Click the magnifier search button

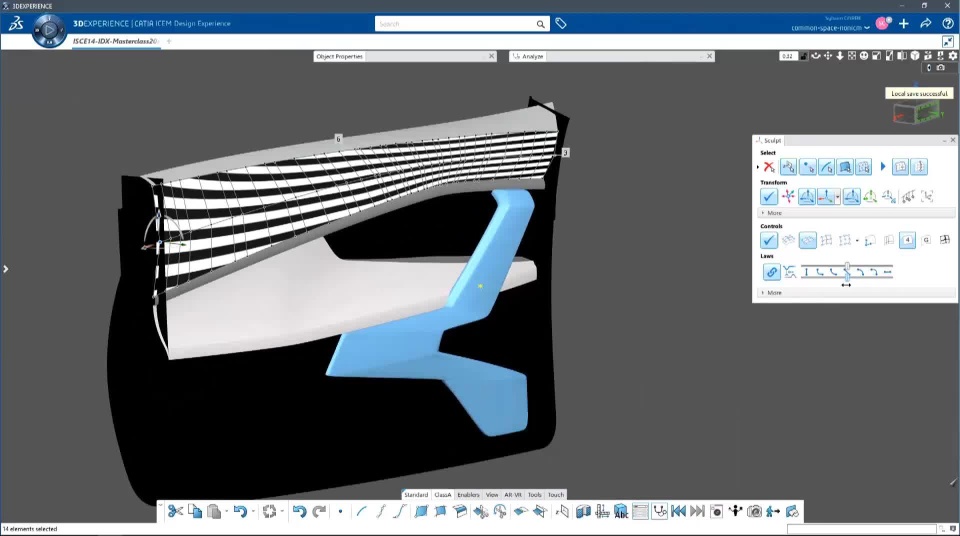point(541,24)
